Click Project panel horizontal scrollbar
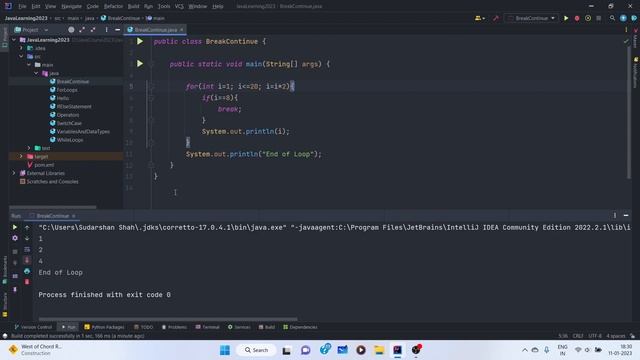Screen dimensions: 640x360 click(53, 207)
